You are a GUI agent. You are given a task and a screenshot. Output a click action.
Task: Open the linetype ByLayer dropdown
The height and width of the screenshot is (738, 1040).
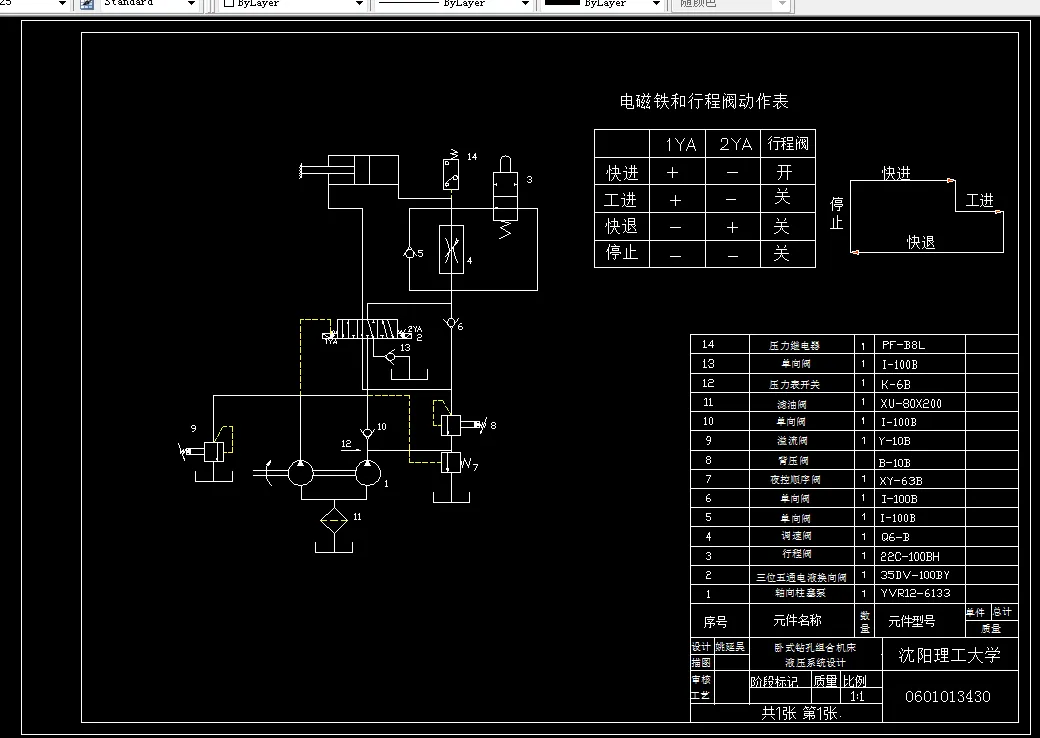525,4
